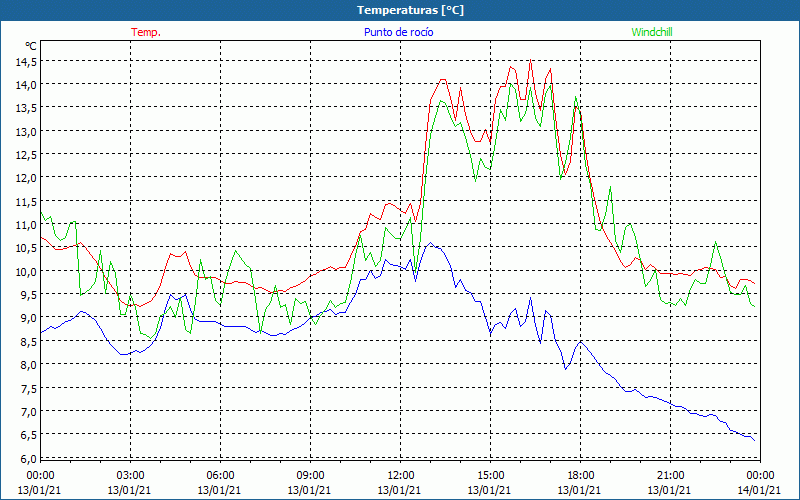Click the red 'Temp.' legend label
This screenshot has width=800, height=500.
coord(146,32)
